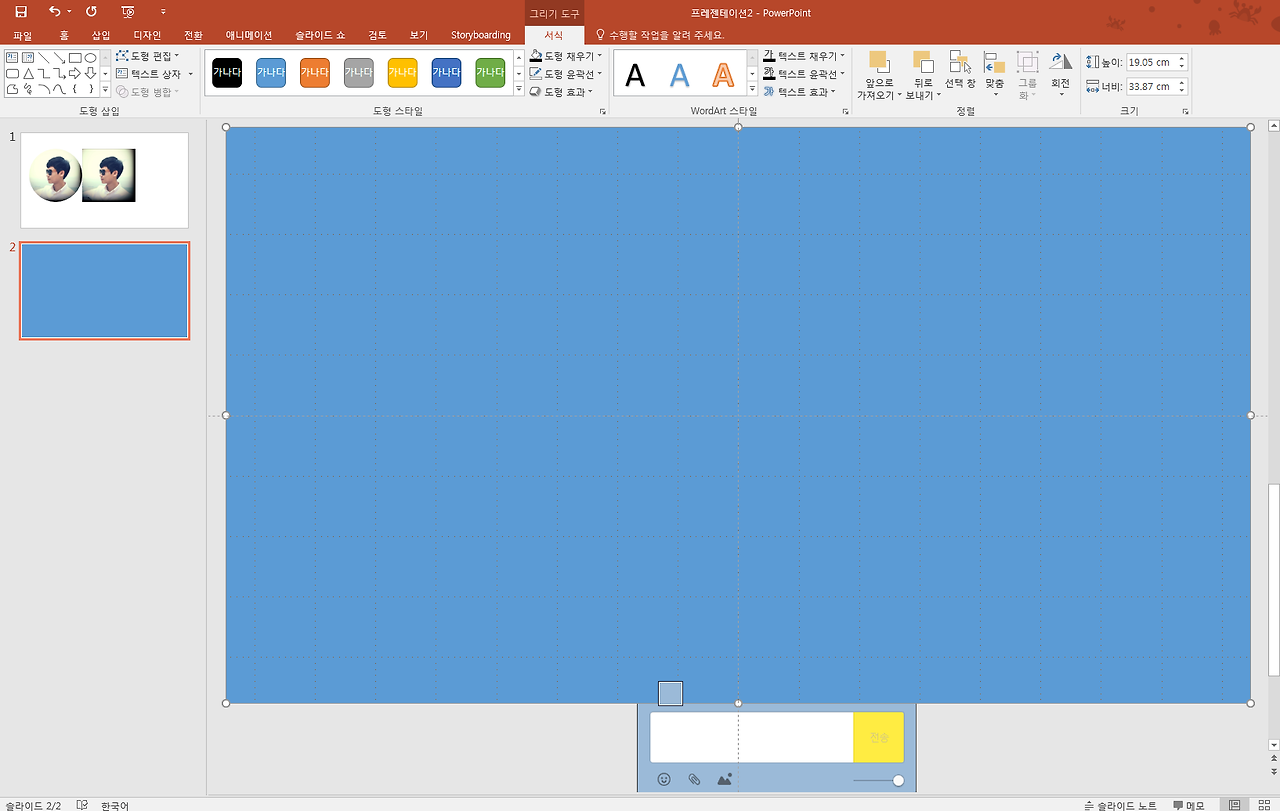Screen dimensions: 1280x811
Task: Select the straight line shape in gallery
Action: pyautogui.click(x=44, y=58)
